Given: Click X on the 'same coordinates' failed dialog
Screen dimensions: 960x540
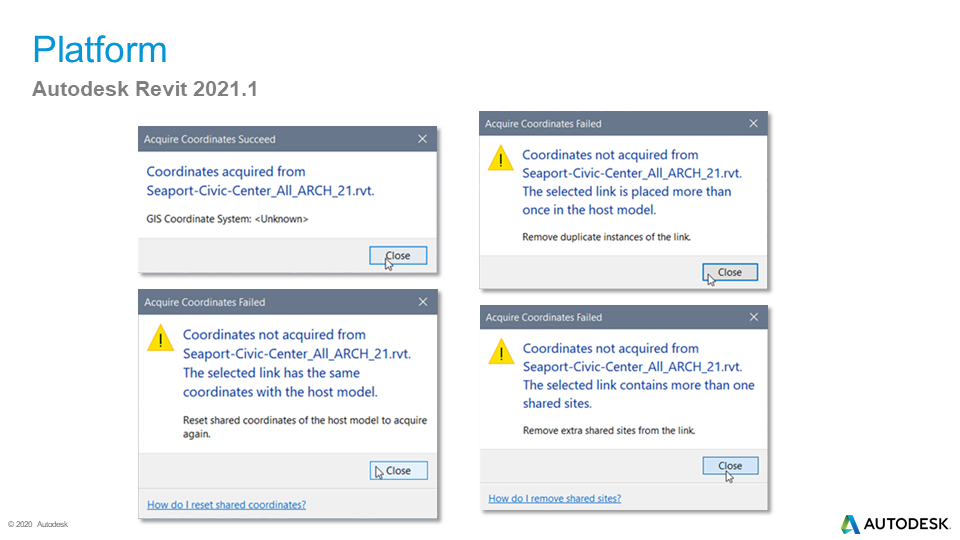Looking at the screenshot, I should point(423,302).
